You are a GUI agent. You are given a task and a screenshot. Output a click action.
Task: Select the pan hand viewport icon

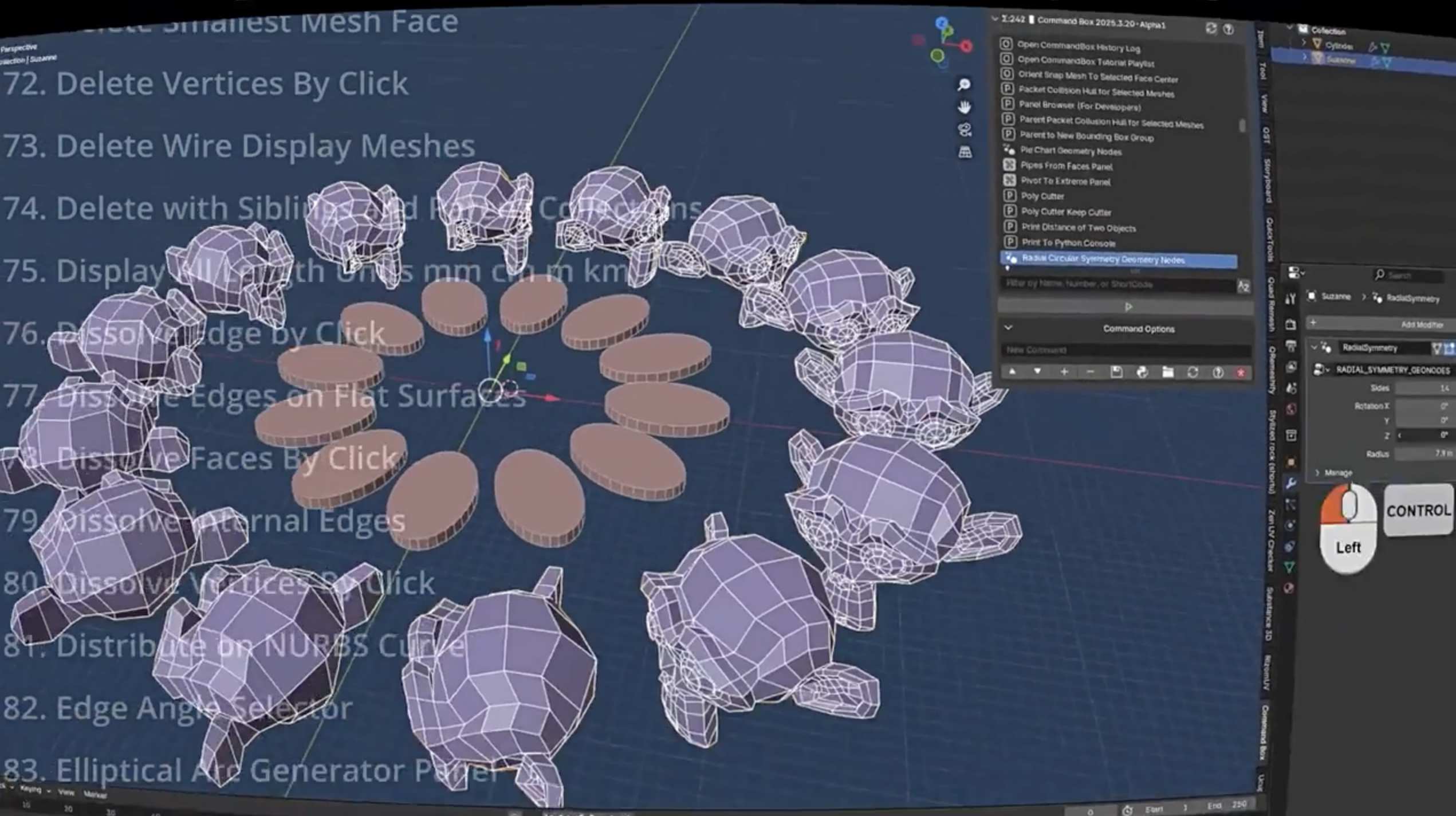tap(965, 107)
